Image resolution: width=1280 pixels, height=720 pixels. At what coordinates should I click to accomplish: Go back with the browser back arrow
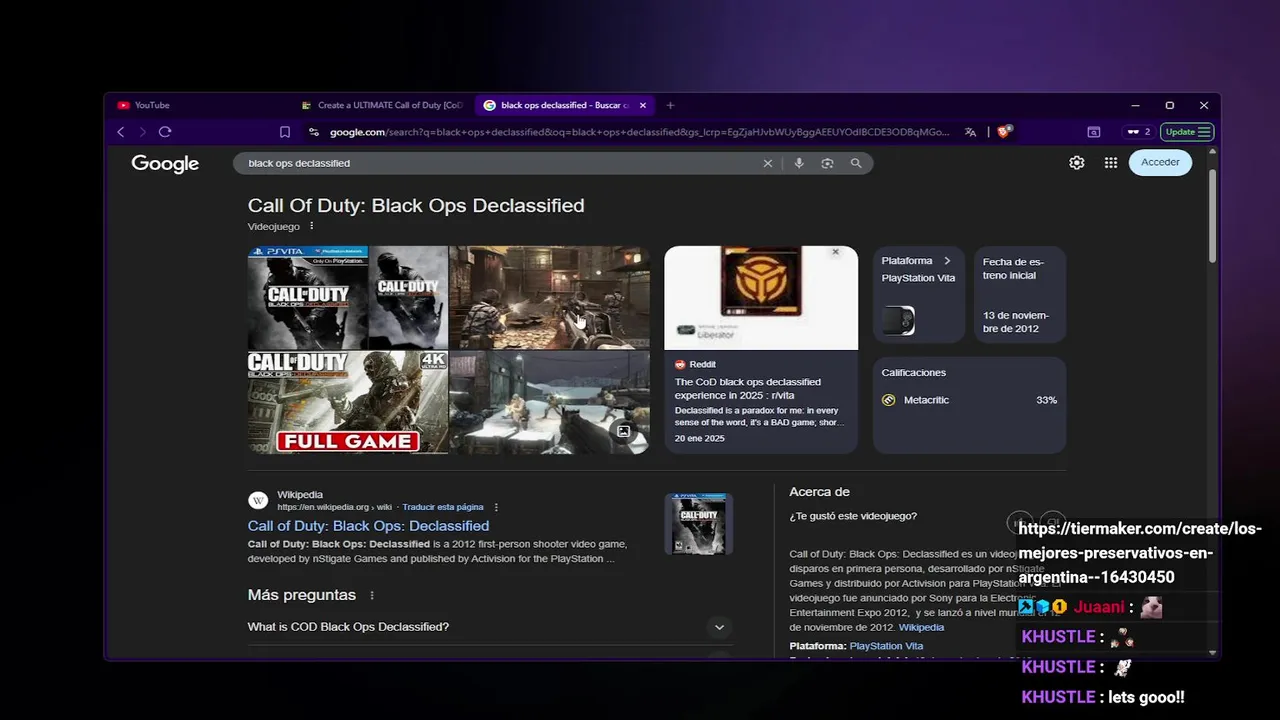click(121, 132)
